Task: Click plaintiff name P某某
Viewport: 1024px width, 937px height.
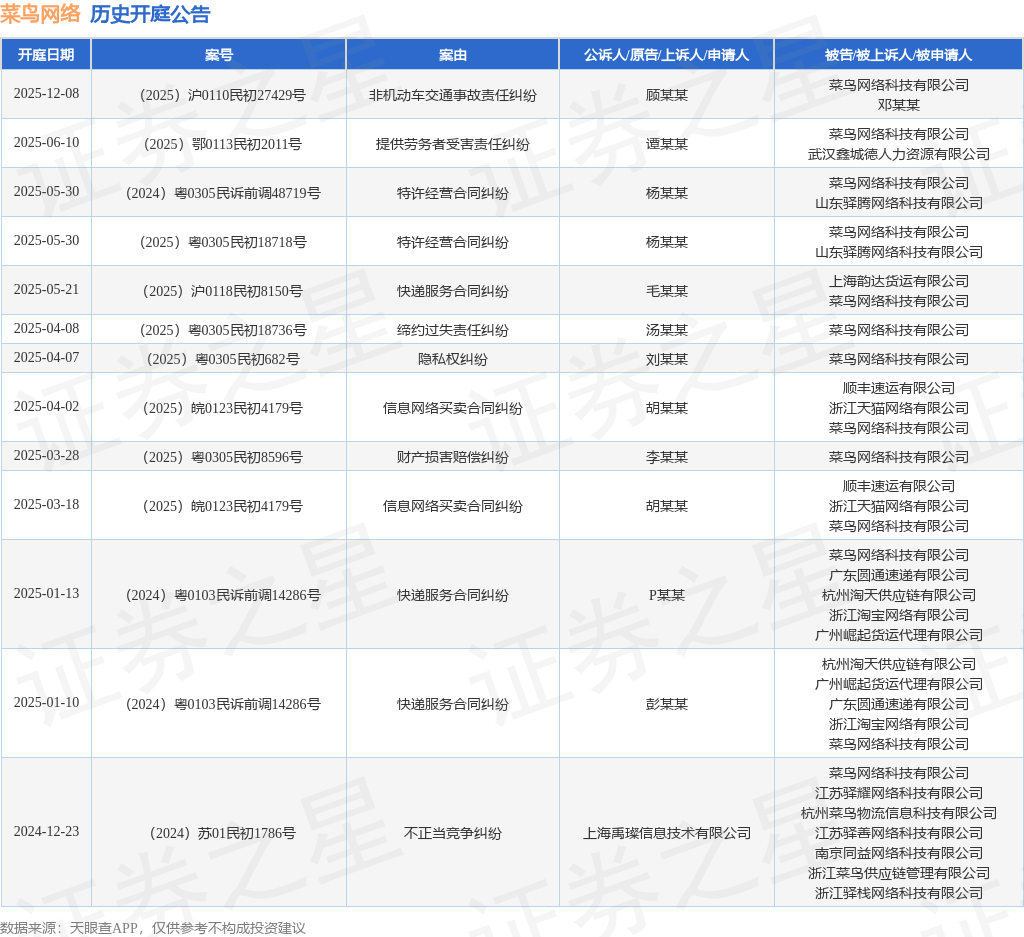Action: (667, 595)
